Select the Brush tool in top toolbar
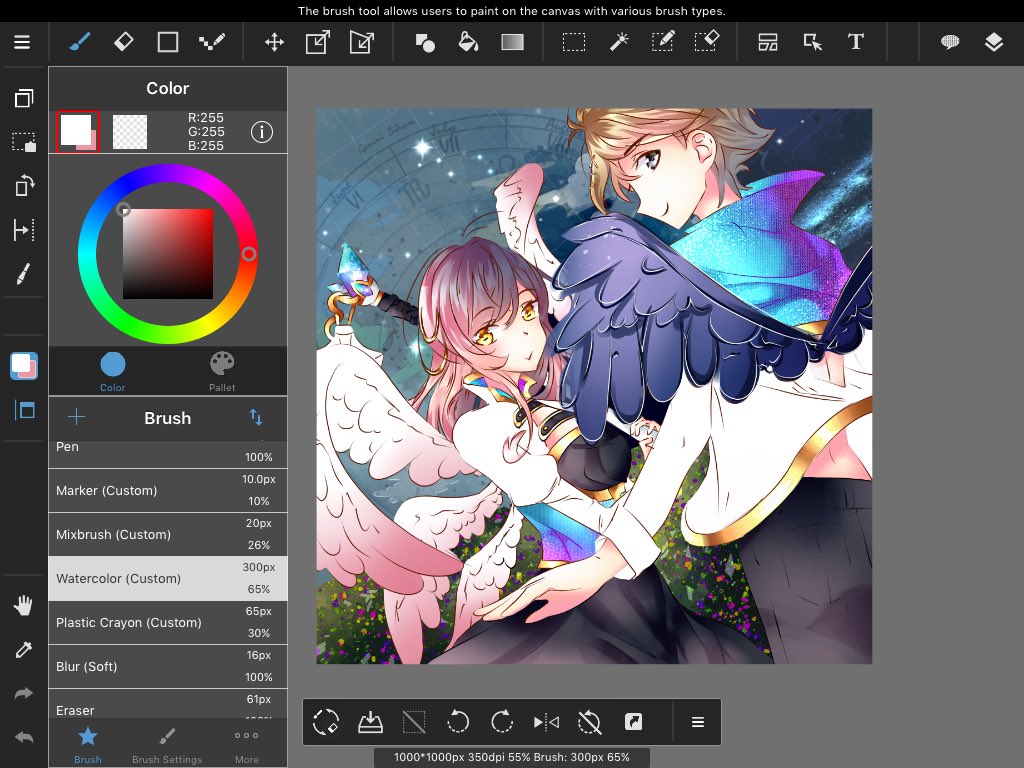This screenshot has height=768, width=1024. pyautogui.click(x=80, y=42)
